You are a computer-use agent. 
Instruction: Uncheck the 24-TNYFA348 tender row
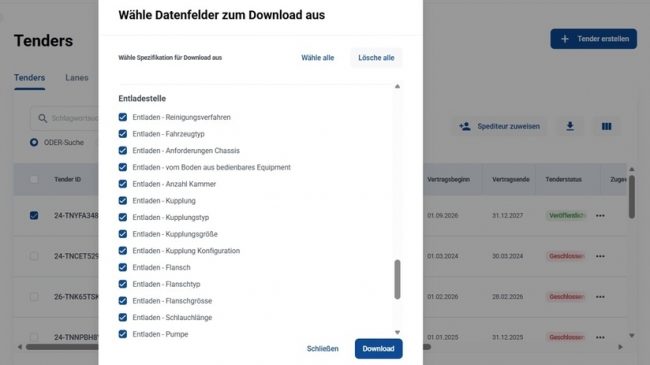point(34,215)
